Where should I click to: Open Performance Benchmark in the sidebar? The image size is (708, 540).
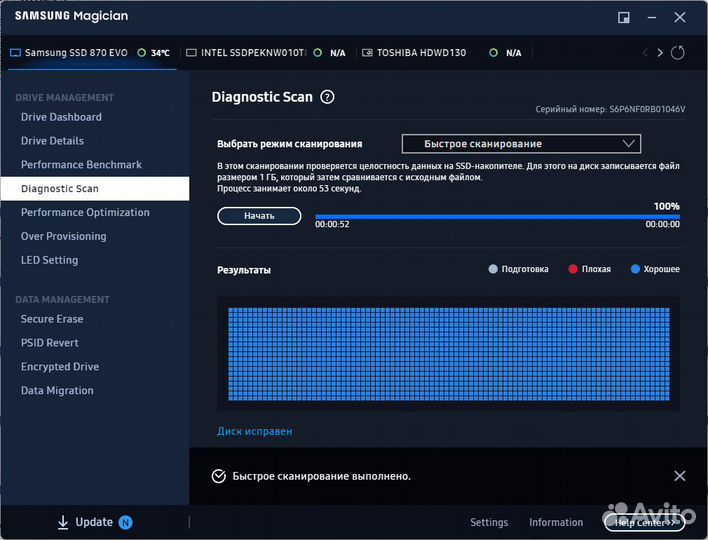point(81,165)
